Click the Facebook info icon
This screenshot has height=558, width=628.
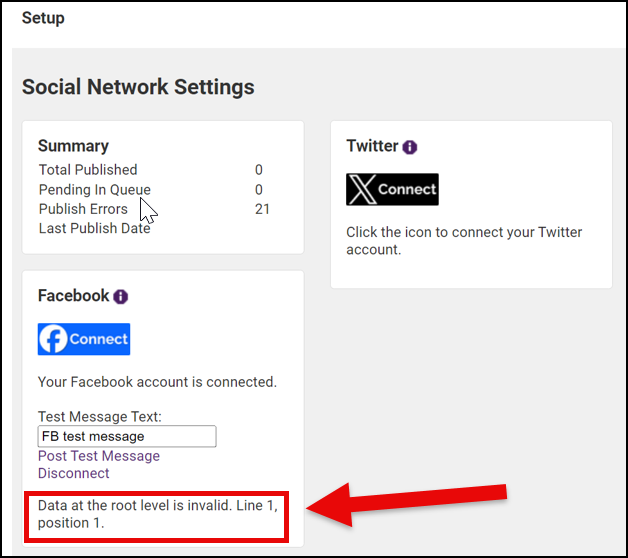121,297
